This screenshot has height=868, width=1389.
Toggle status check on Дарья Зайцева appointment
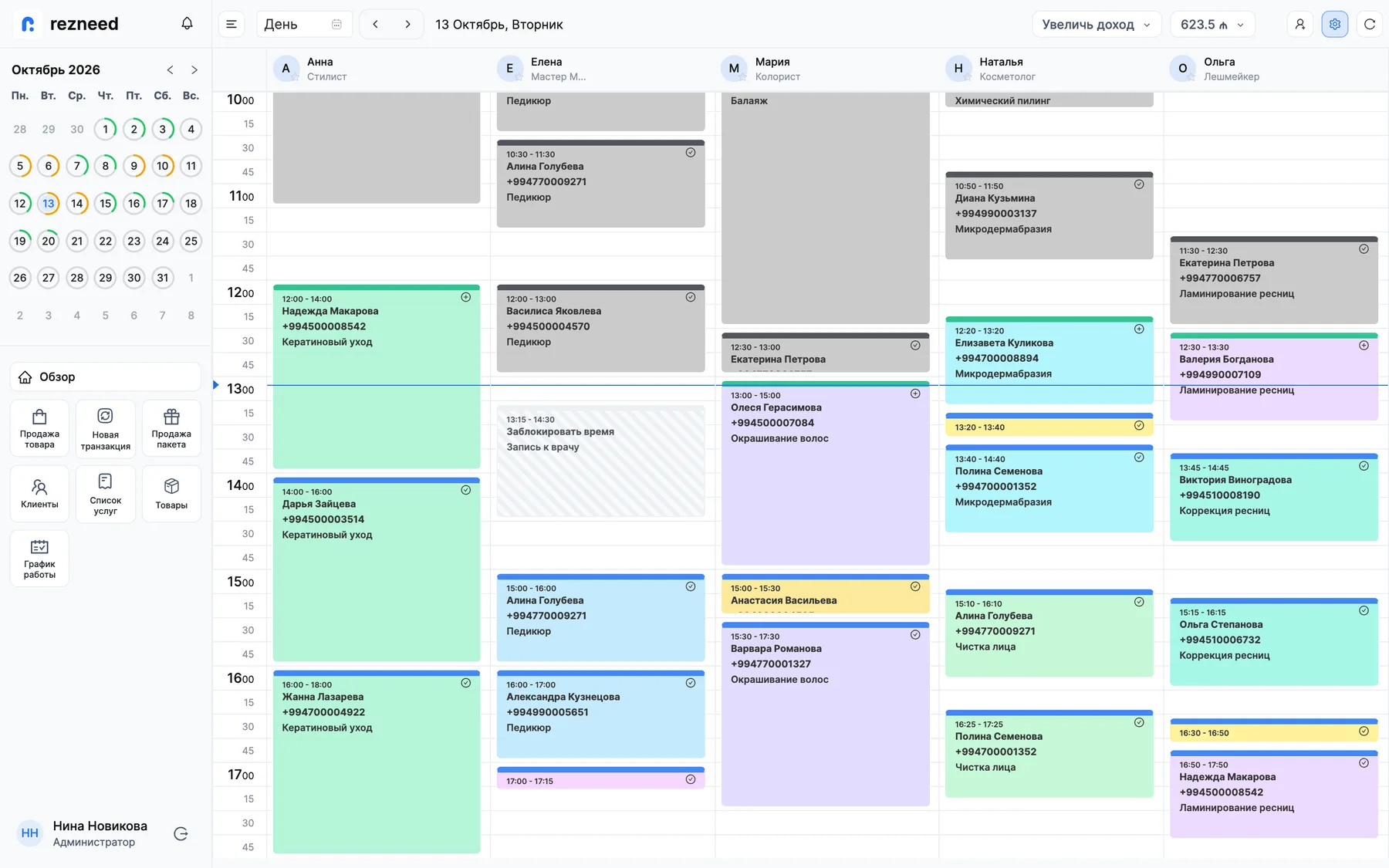tap(466, 491)
